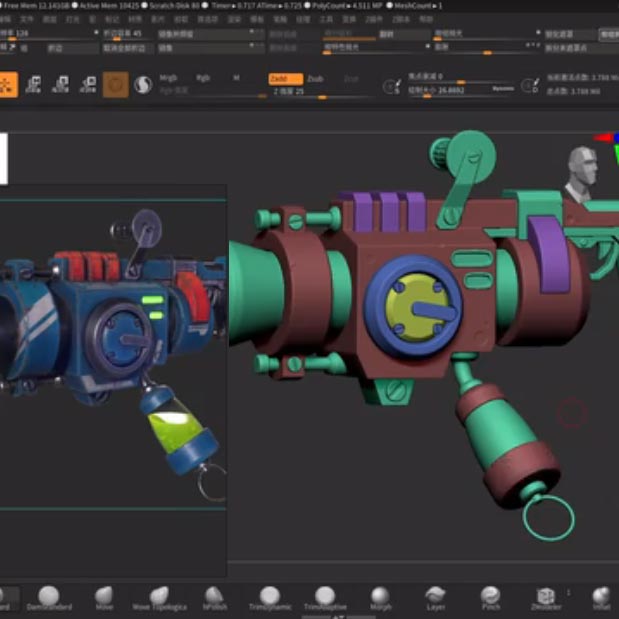Screen dimensions: 619x619
Task: Select the Pinch brush
Action: tap(491, 598)
